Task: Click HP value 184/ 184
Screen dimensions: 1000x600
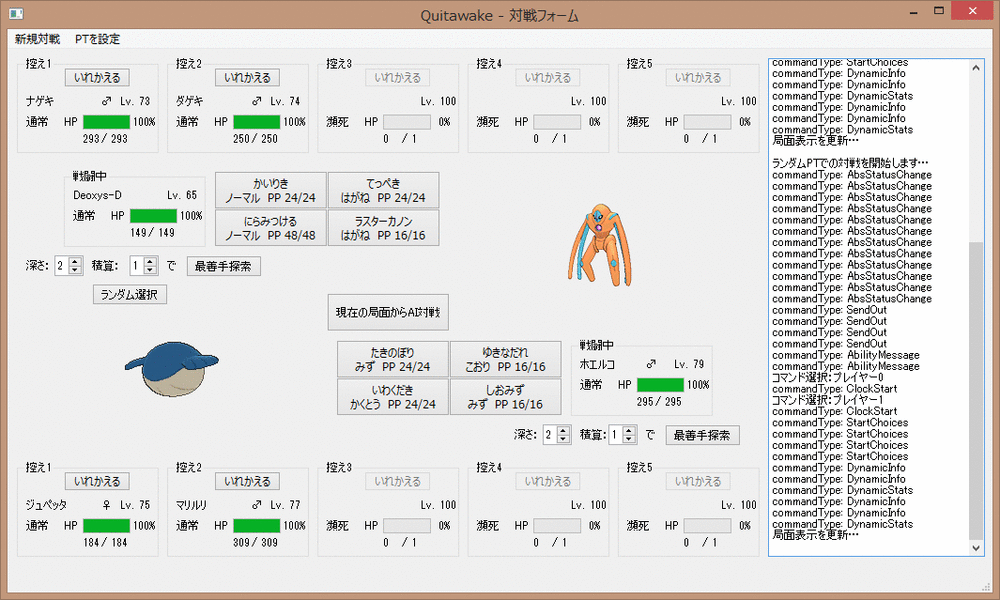Action: pos(105,542)
